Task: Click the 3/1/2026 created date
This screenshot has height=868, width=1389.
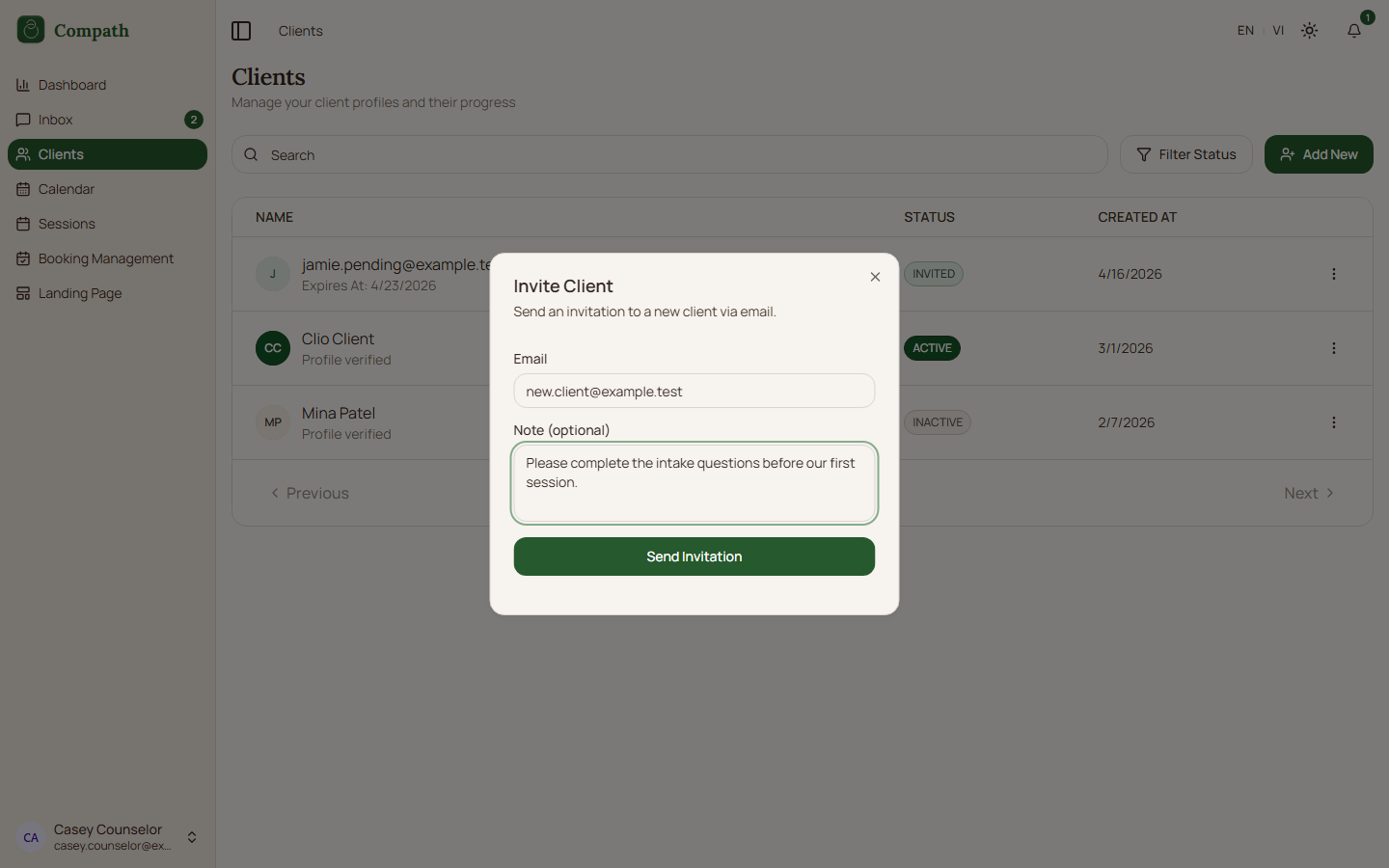Action: click(x=1125, y=348)
